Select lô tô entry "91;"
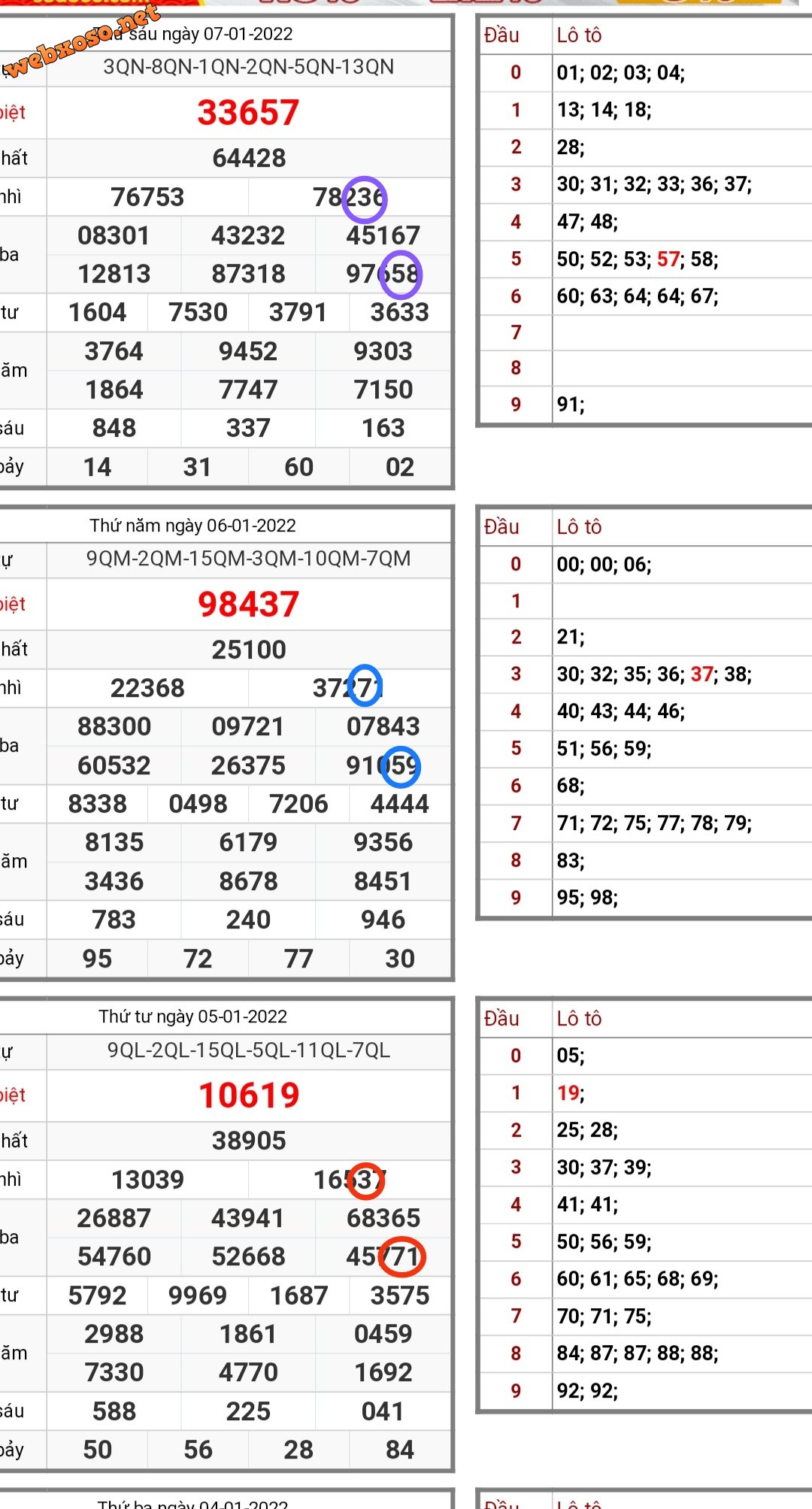 [570, 405]
